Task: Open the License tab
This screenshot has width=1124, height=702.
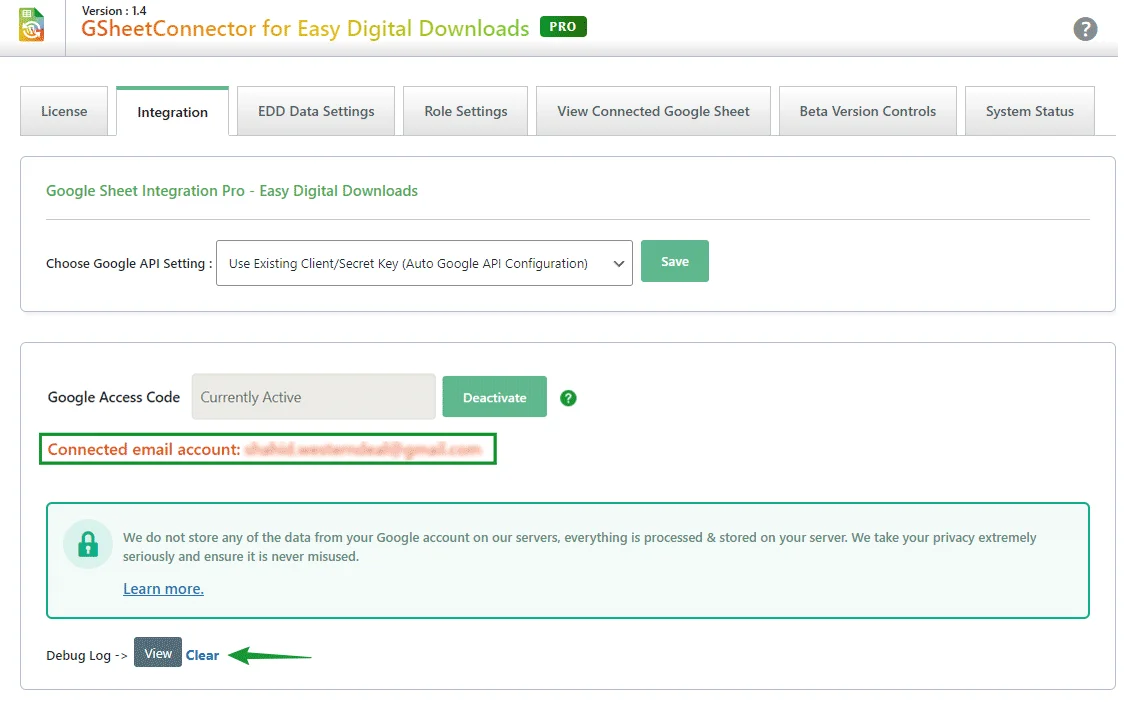Action: click(x=64, y=111)
